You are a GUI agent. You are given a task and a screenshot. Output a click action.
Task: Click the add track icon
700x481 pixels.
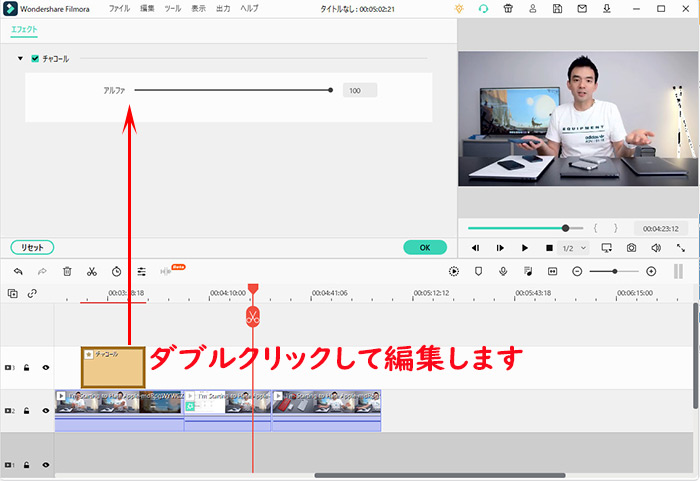pyautogui.click(x=12, y=293)
